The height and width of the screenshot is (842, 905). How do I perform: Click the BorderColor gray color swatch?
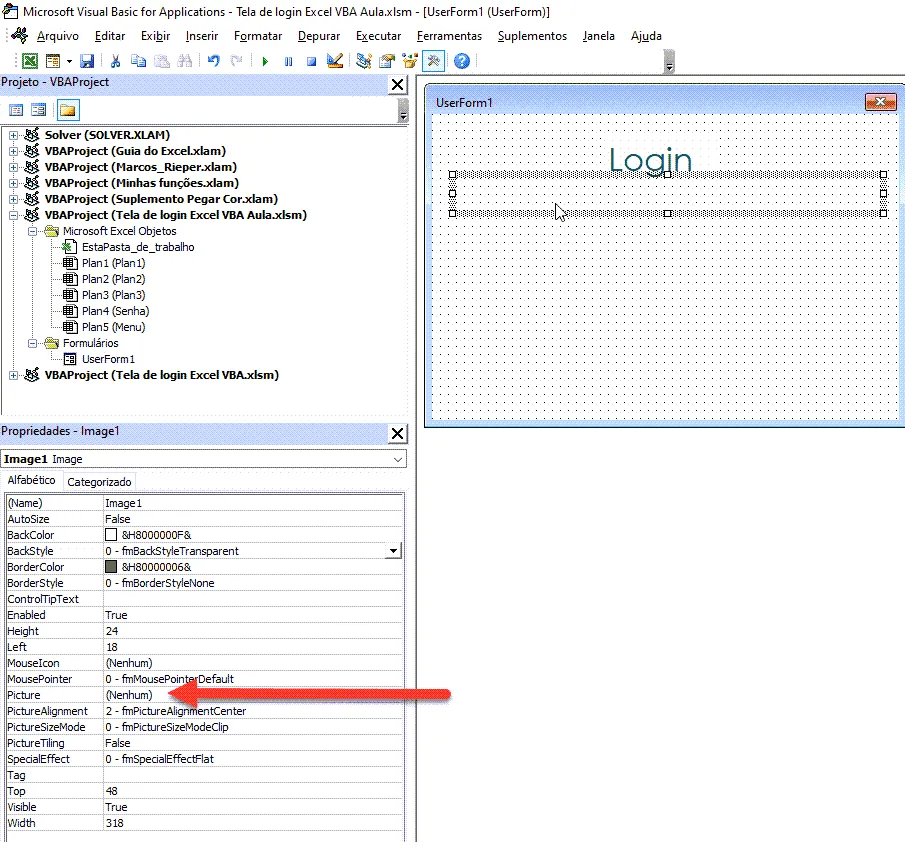coord(111,567)
